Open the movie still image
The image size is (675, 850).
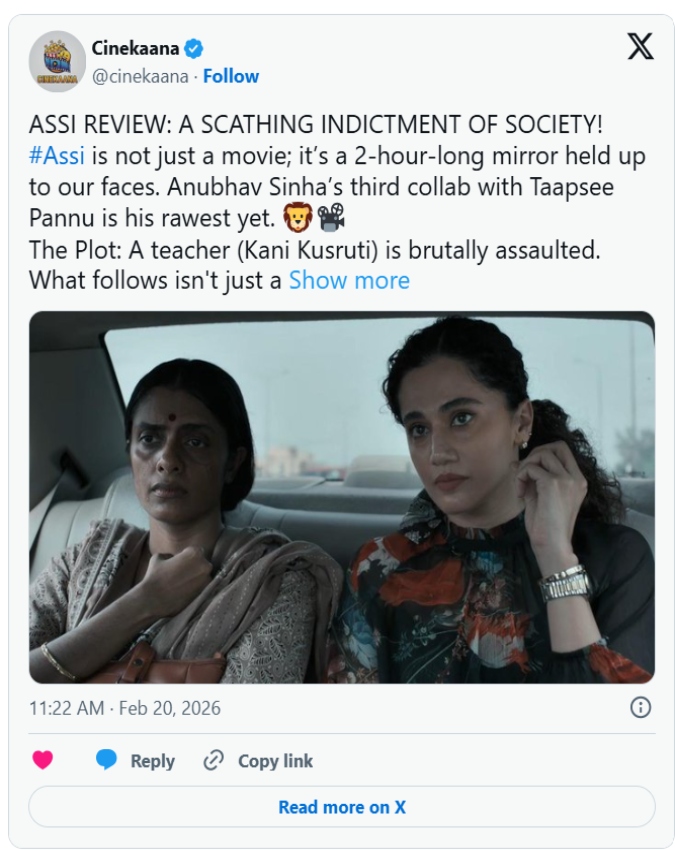341,497
